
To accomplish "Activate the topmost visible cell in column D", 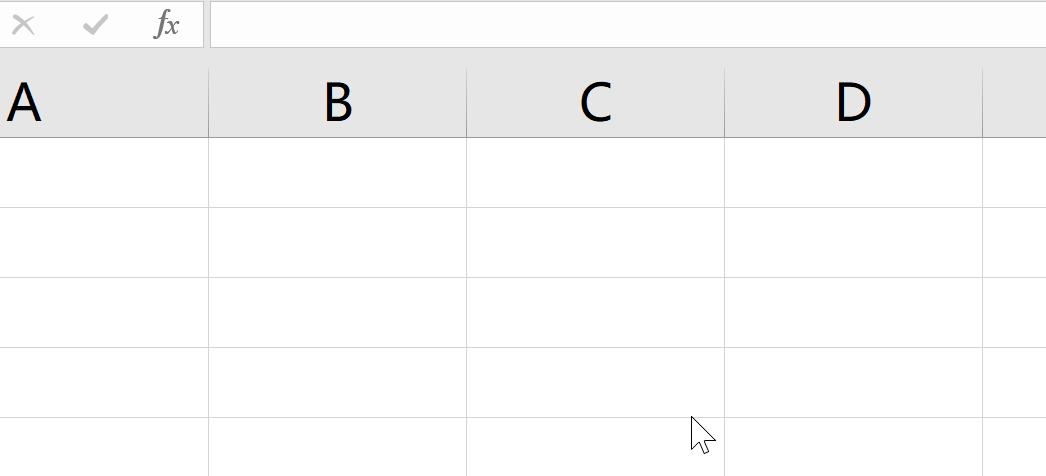I will [x=853, y=173].
